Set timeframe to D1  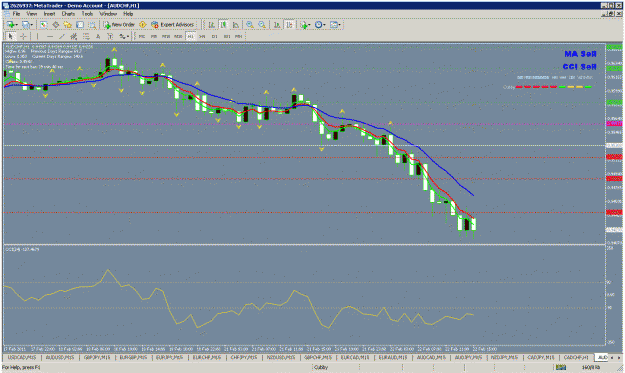214,36
